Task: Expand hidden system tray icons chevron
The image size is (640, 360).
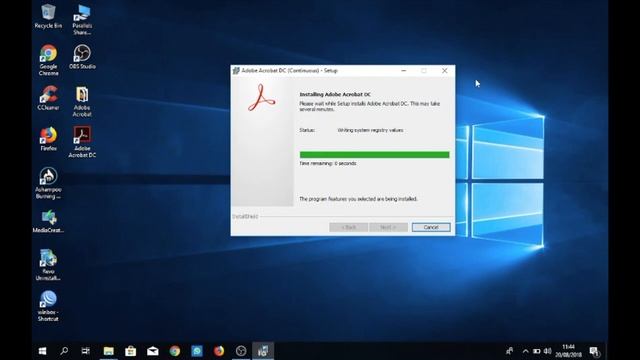Action: pos(525,351)
